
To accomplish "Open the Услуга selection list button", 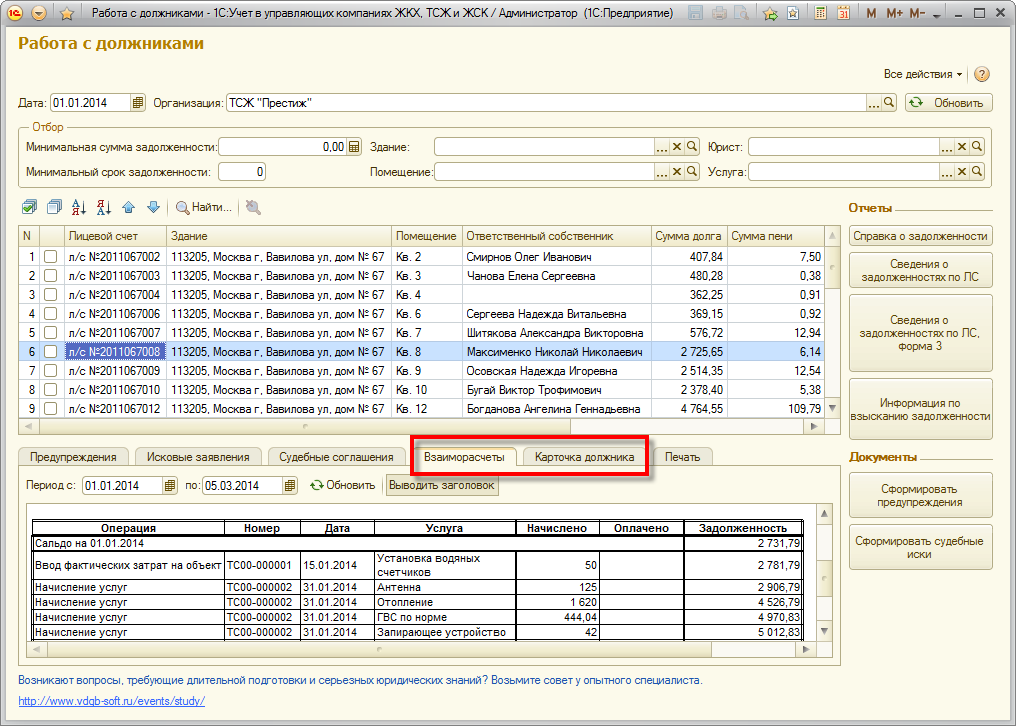I will (x=947, y=172).
